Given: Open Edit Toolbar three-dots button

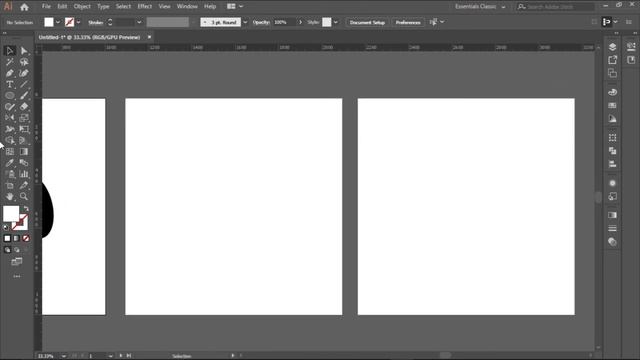Looking at the screenshot, I should coord(17,276).
